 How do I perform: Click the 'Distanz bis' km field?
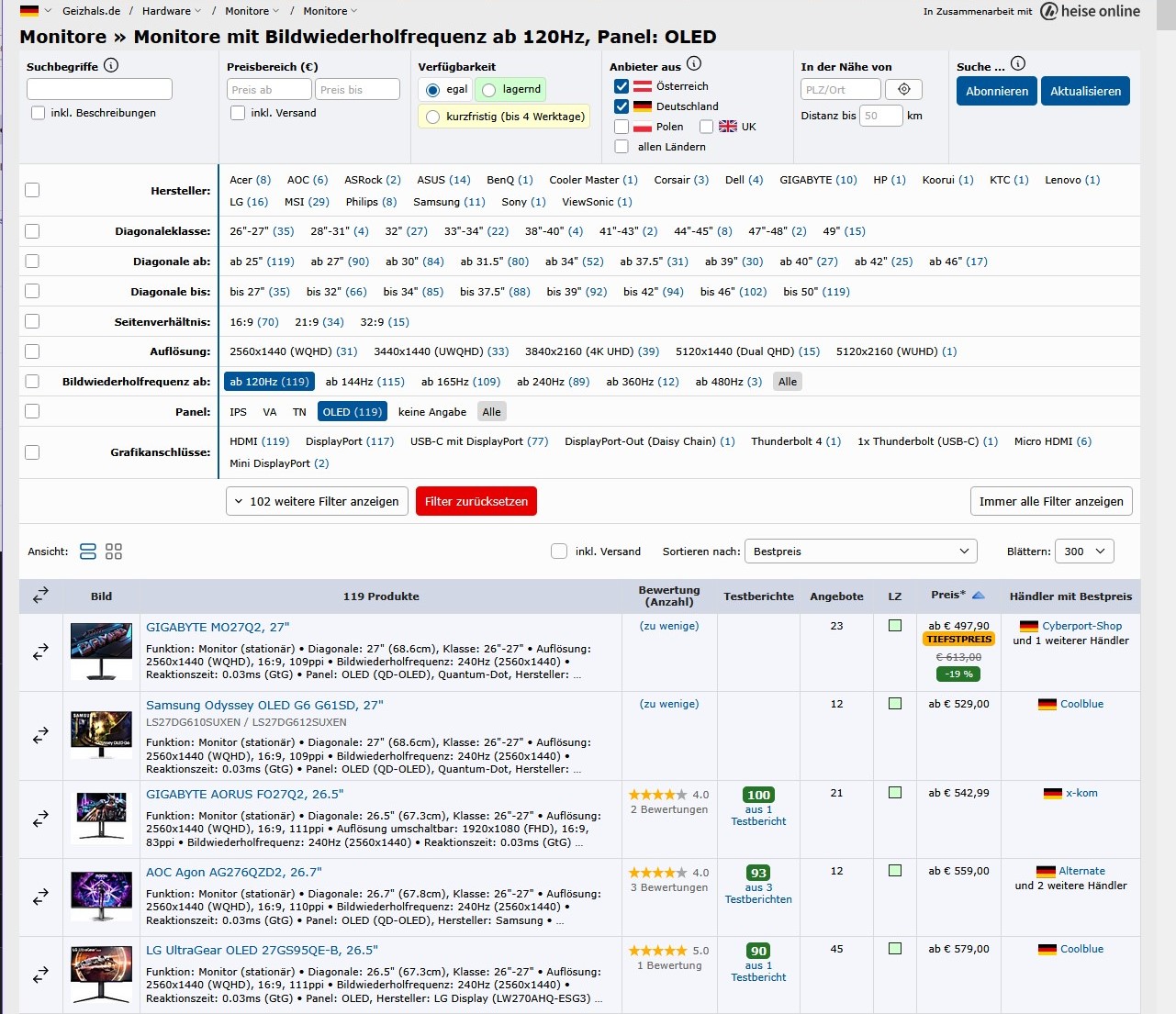click(881, 116)
